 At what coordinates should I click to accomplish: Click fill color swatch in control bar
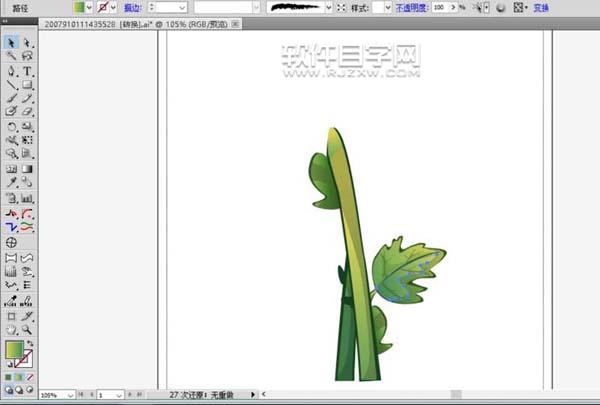pyautogui.click(x=79, y=7)
